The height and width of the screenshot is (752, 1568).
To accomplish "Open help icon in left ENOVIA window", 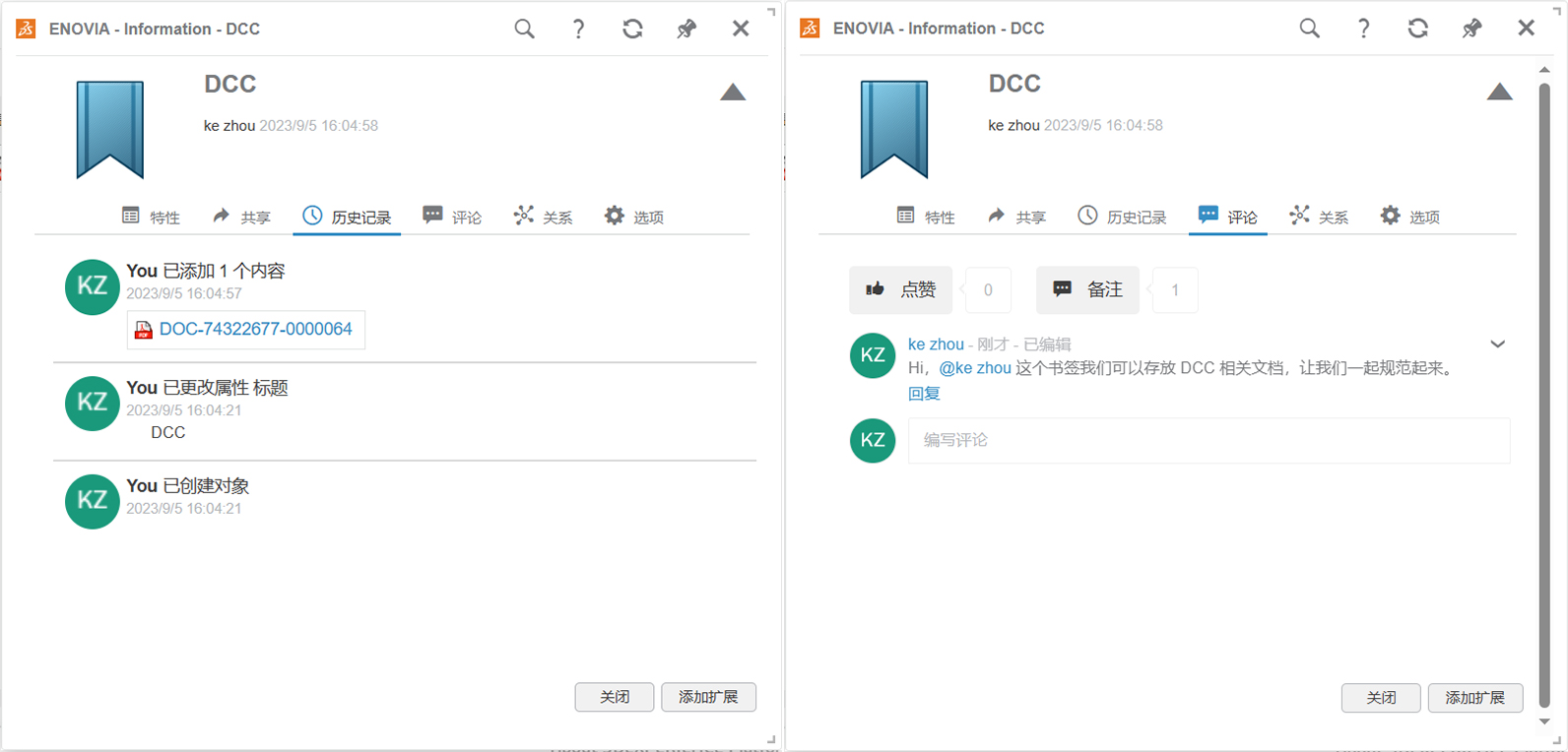I will 578,30.
